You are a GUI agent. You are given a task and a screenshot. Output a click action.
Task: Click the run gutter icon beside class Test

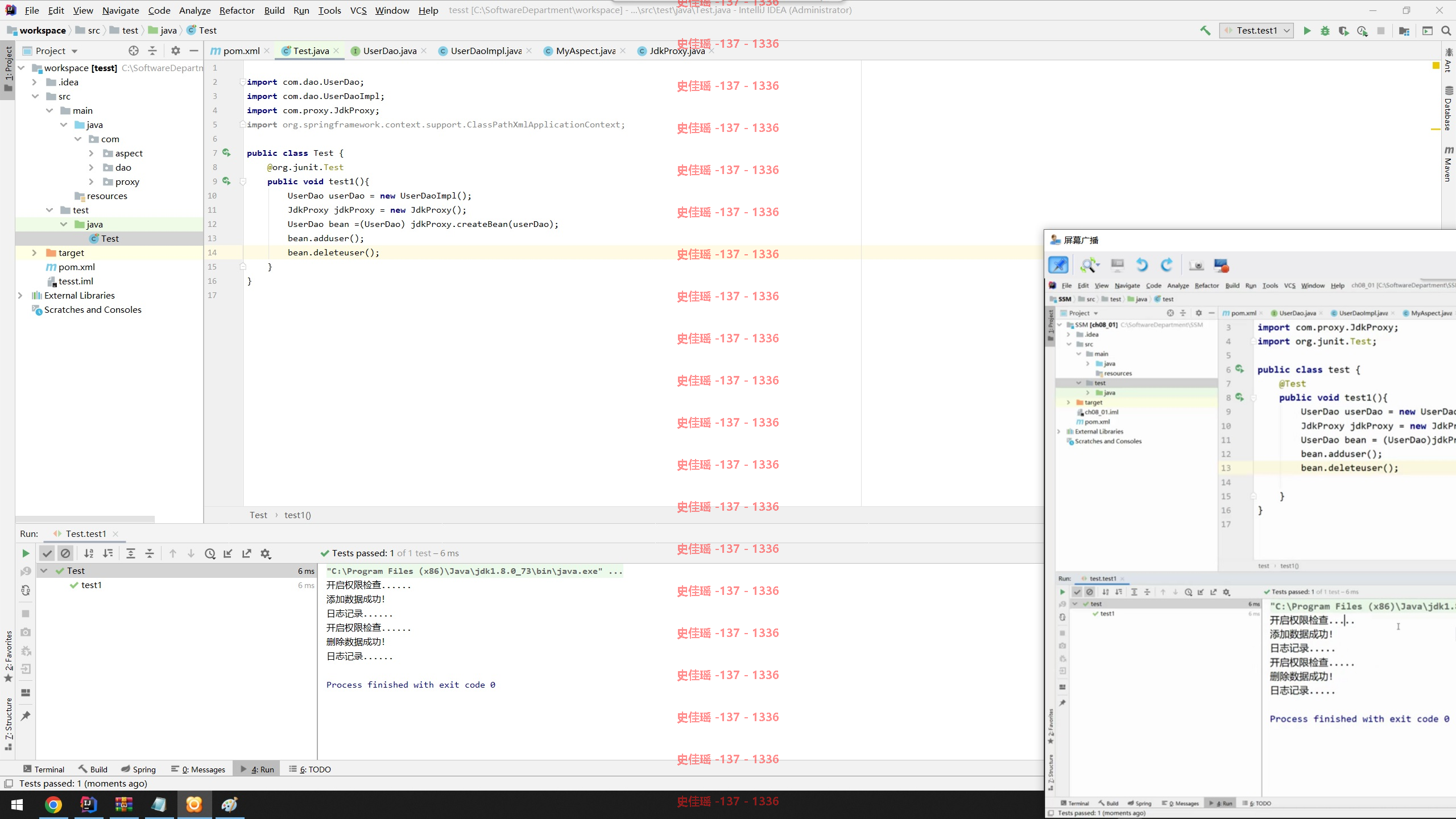click(x=226, y=152)
